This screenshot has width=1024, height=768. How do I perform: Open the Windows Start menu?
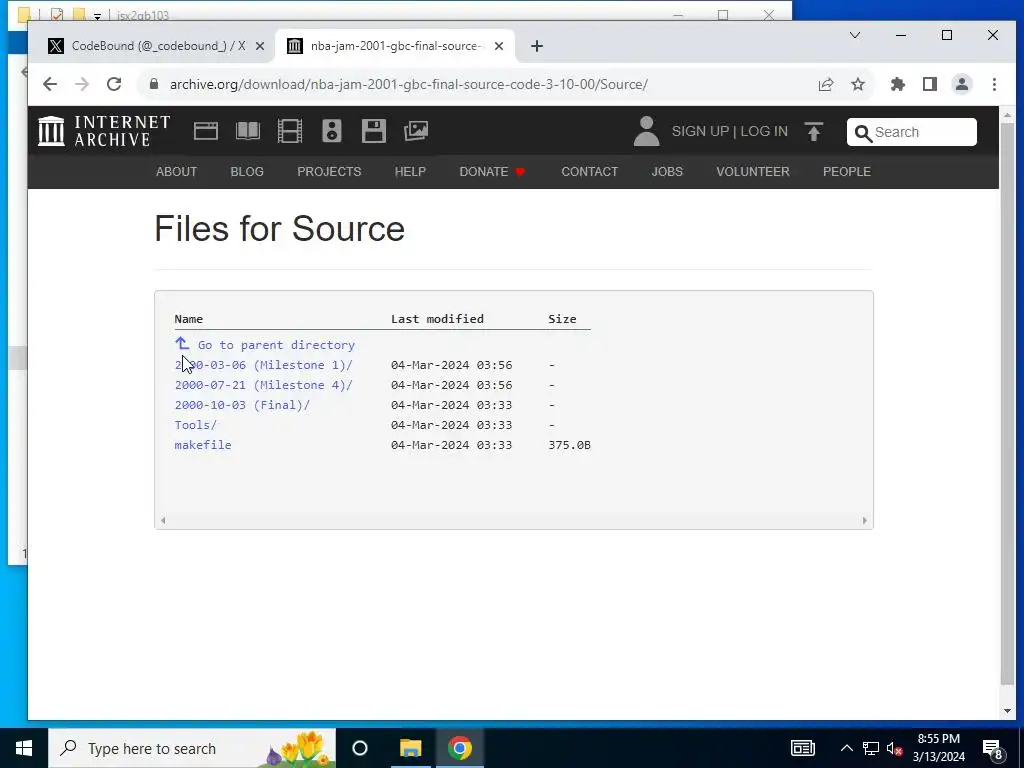pos(24,748)
